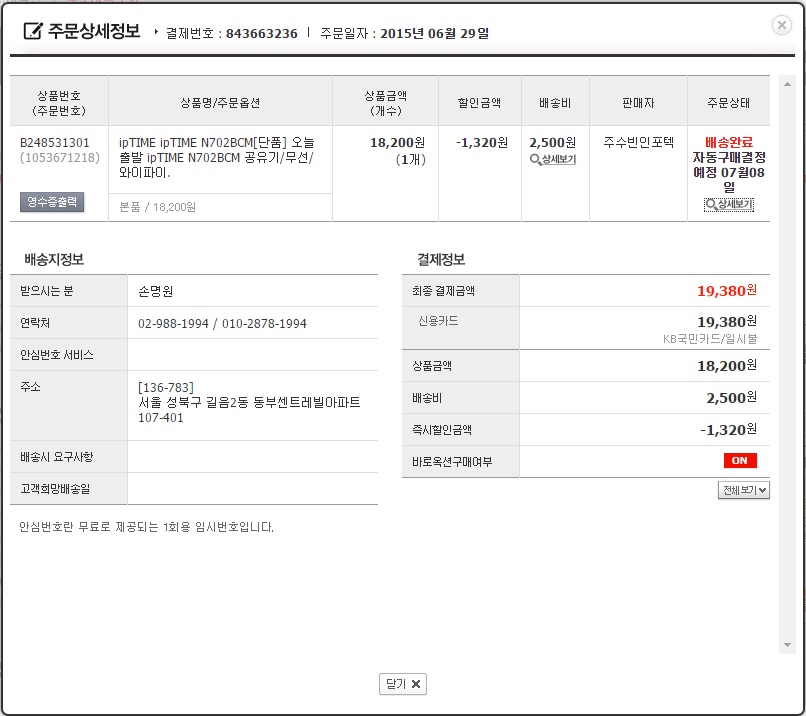The image size is (806, 716).
Task: Click the 결제정보 section heading
Action: [x=441, y=259]
